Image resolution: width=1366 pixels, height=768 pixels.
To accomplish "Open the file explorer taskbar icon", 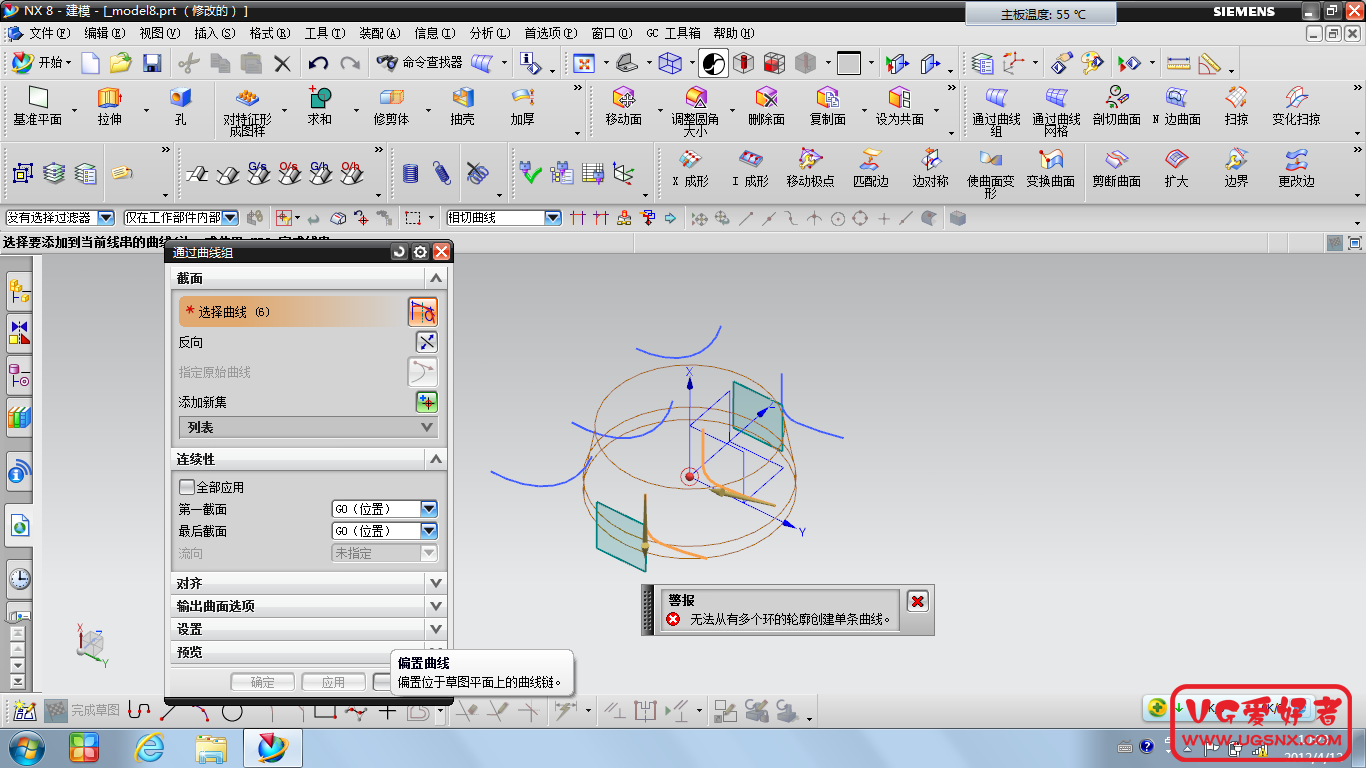I will 211,746.
